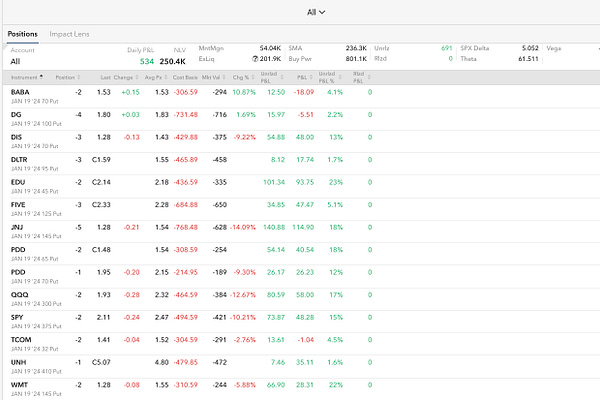This screenshot has height=400, width=600.
Task: Select the EDU instrument row
Action: 301,186
